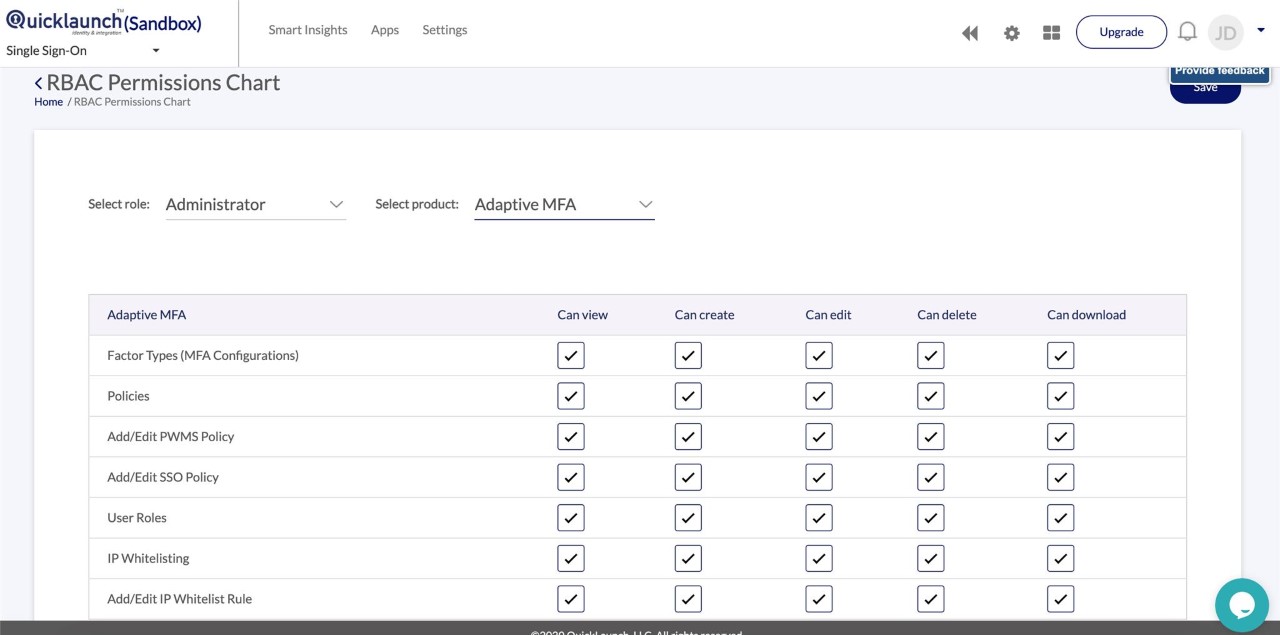Toggle Can create for Add/Edit PWMS Policy
This screenshot has height=635, width=1280.
coord(688,436)
